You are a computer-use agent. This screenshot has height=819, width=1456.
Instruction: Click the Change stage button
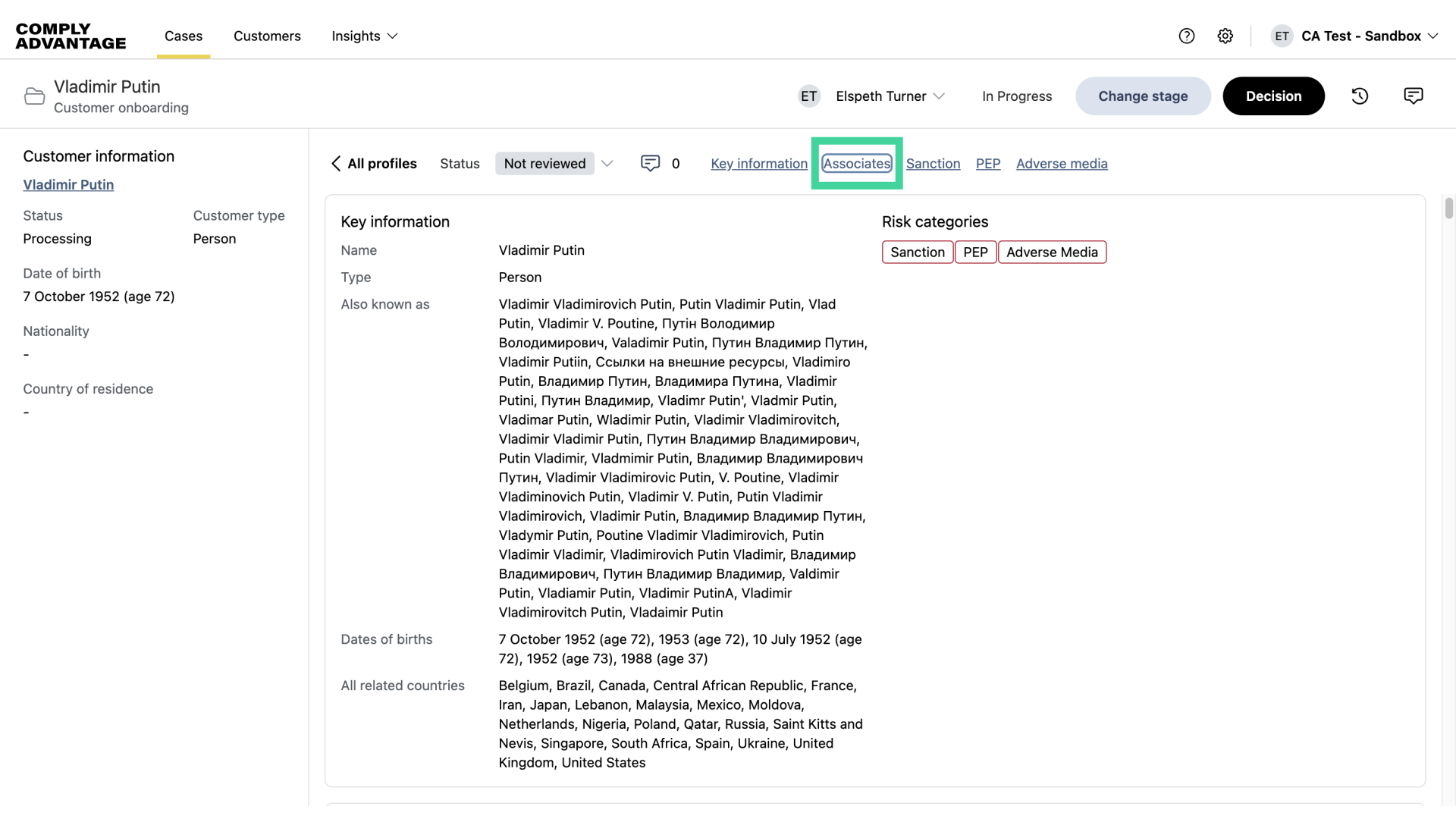pyautogui.click(x=1142, y=96)
